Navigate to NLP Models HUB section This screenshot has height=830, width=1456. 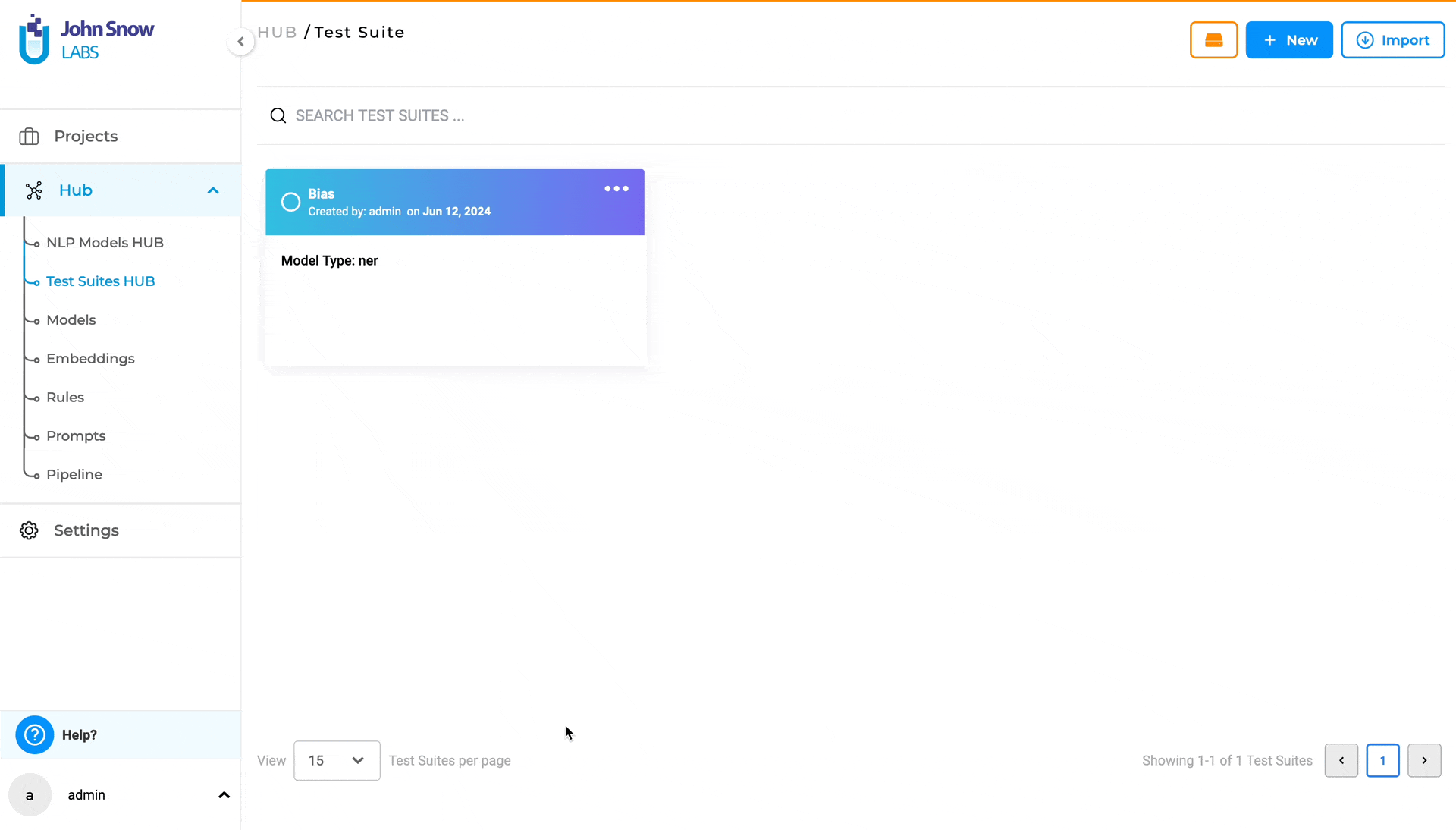pos(105,242)
